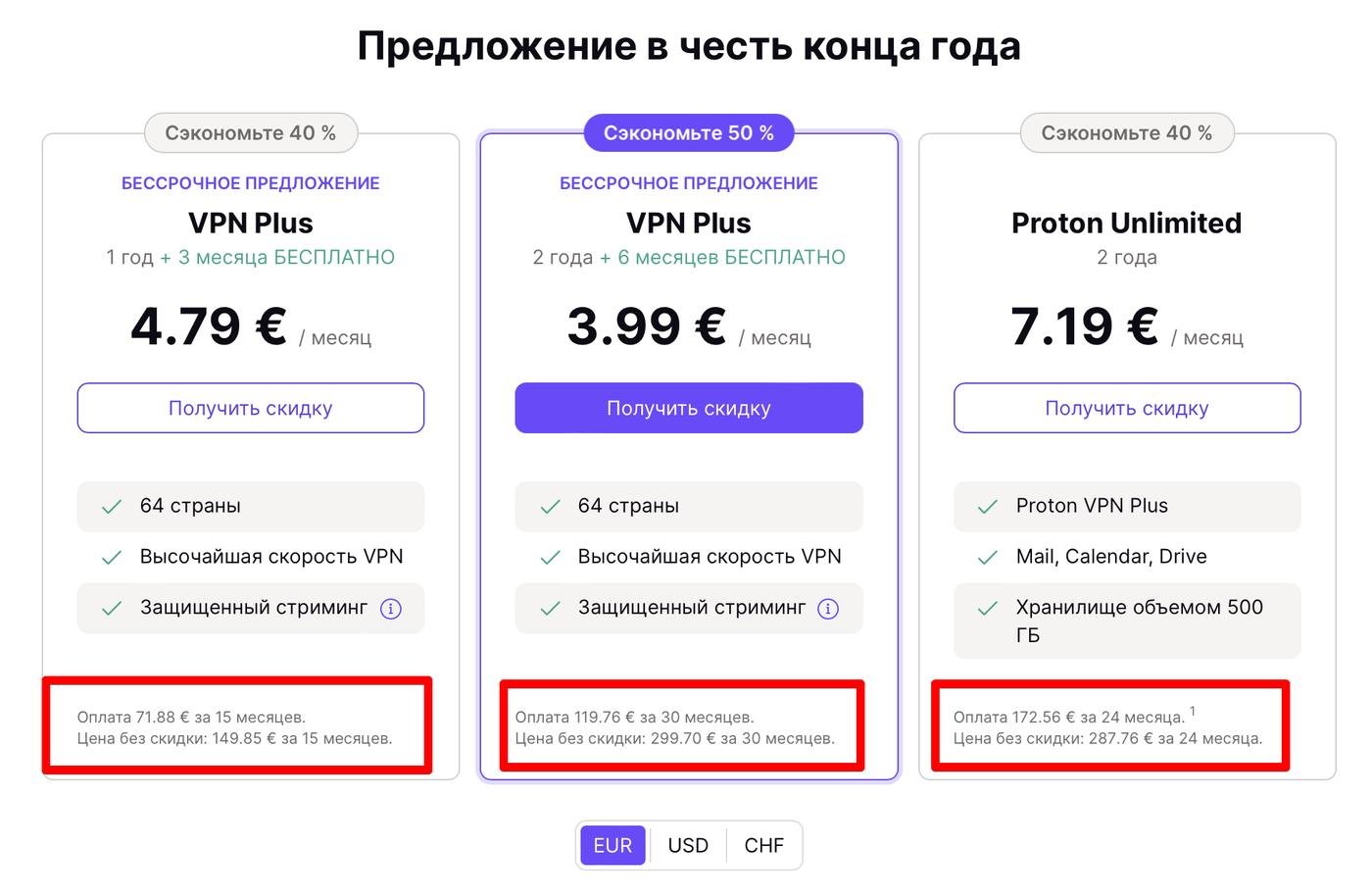This screenshot has width=1372, height=896.
Task: Get the discount for the 4.79 € VPN Plus plan
Action: click(251, 408)
